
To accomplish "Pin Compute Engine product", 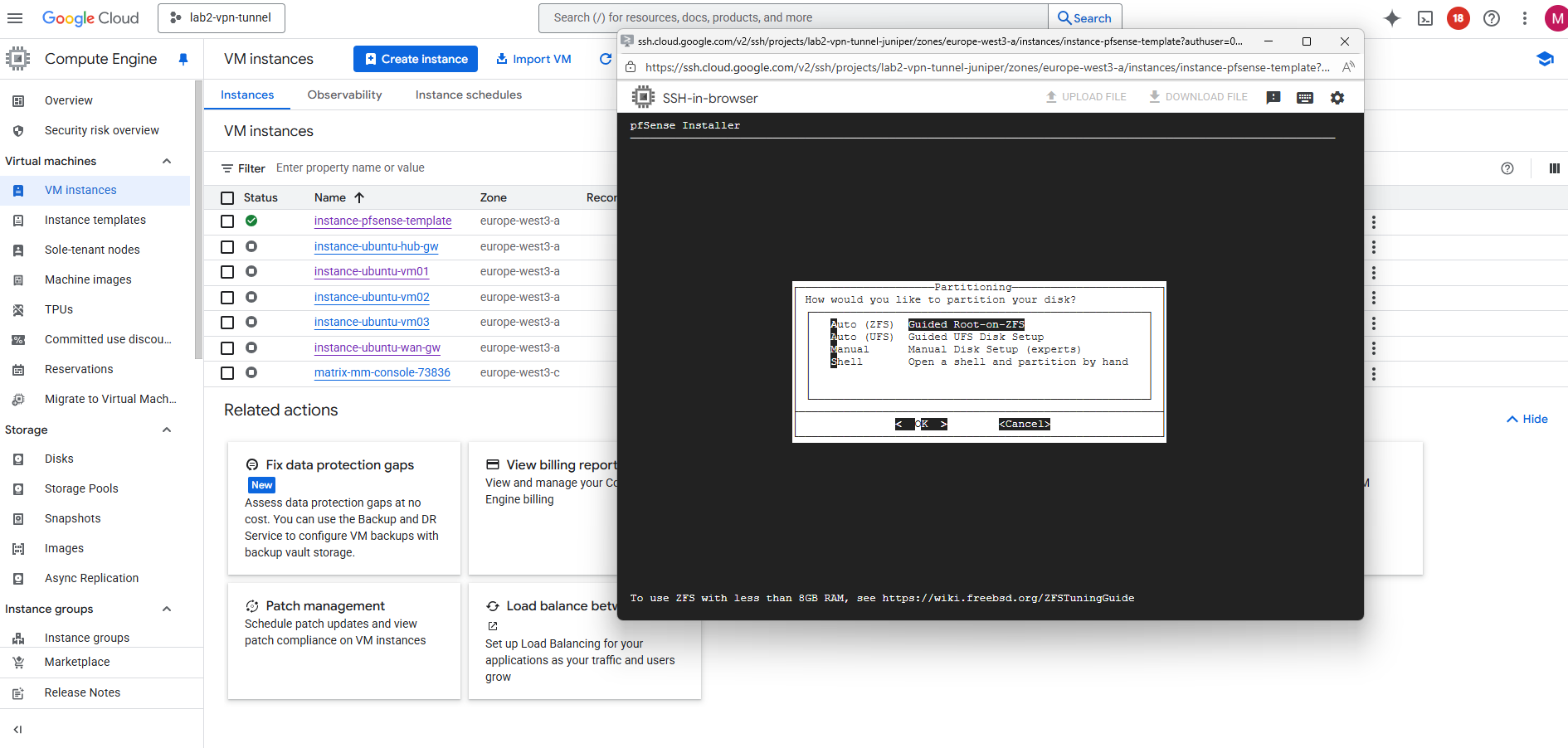I will pos(183,59).
